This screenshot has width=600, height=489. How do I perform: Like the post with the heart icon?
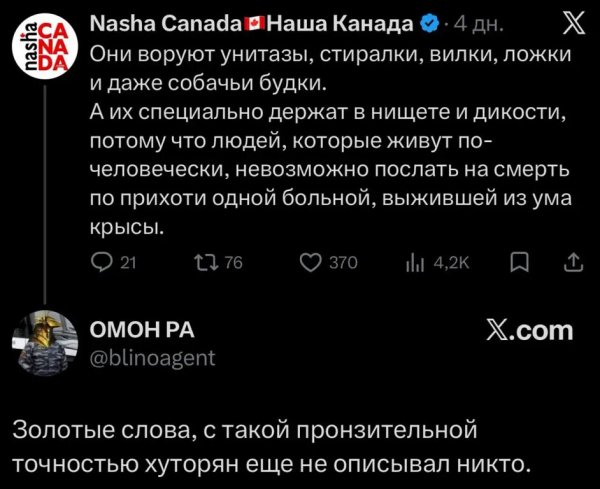pyautogui.click(x=311, y=262)
